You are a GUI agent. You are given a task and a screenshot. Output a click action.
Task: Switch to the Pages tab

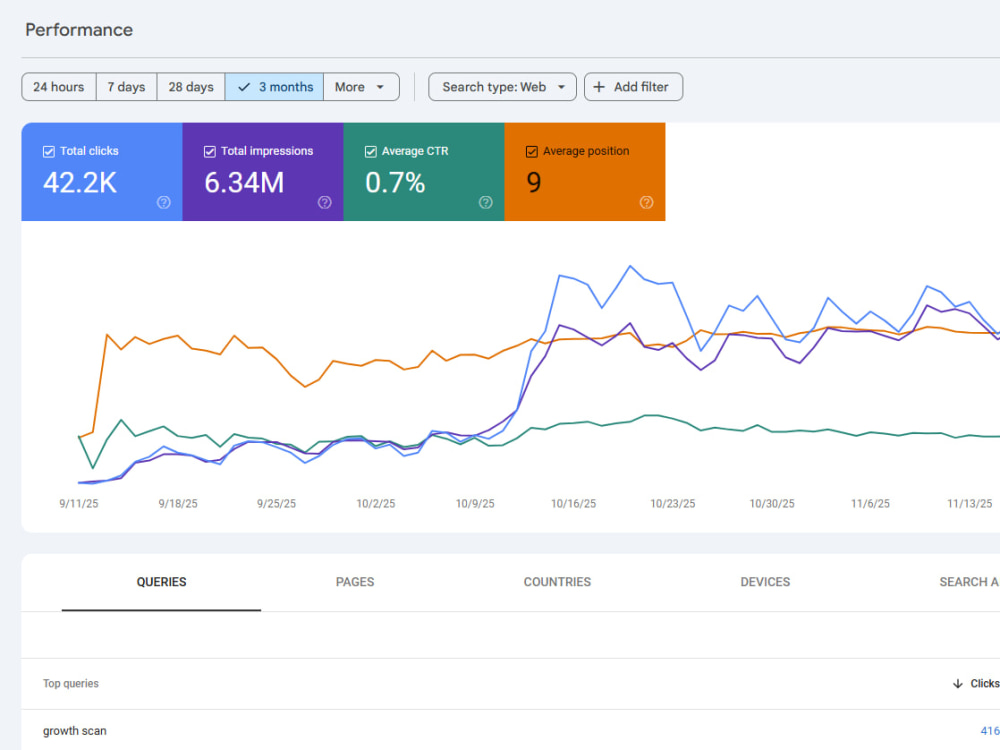(355, 582)
